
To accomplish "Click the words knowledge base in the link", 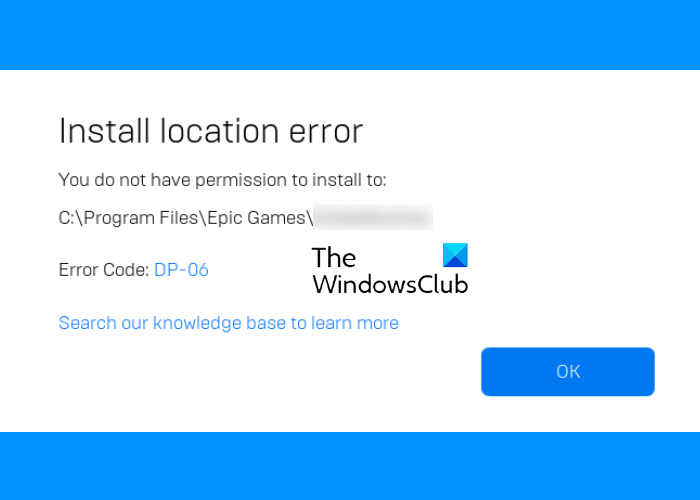I will (219, 323).
